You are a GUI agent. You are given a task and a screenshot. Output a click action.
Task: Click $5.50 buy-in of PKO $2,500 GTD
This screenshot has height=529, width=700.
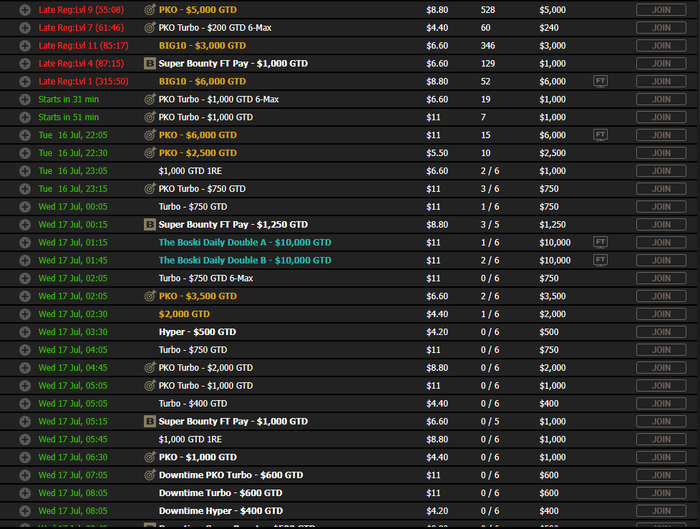tap(437, 153)
